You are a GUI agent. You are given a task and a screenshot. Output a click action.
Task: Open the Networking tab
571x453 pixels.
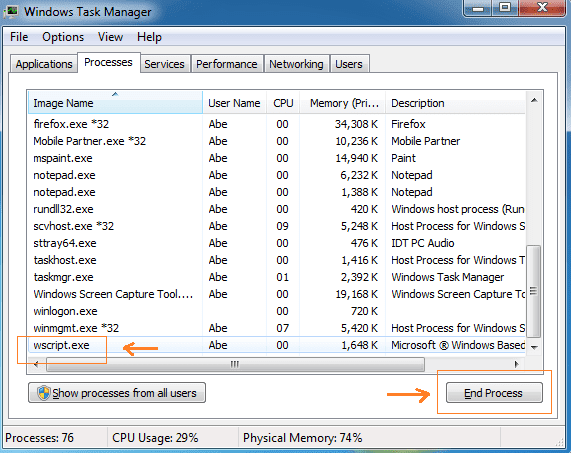(296, 64)
